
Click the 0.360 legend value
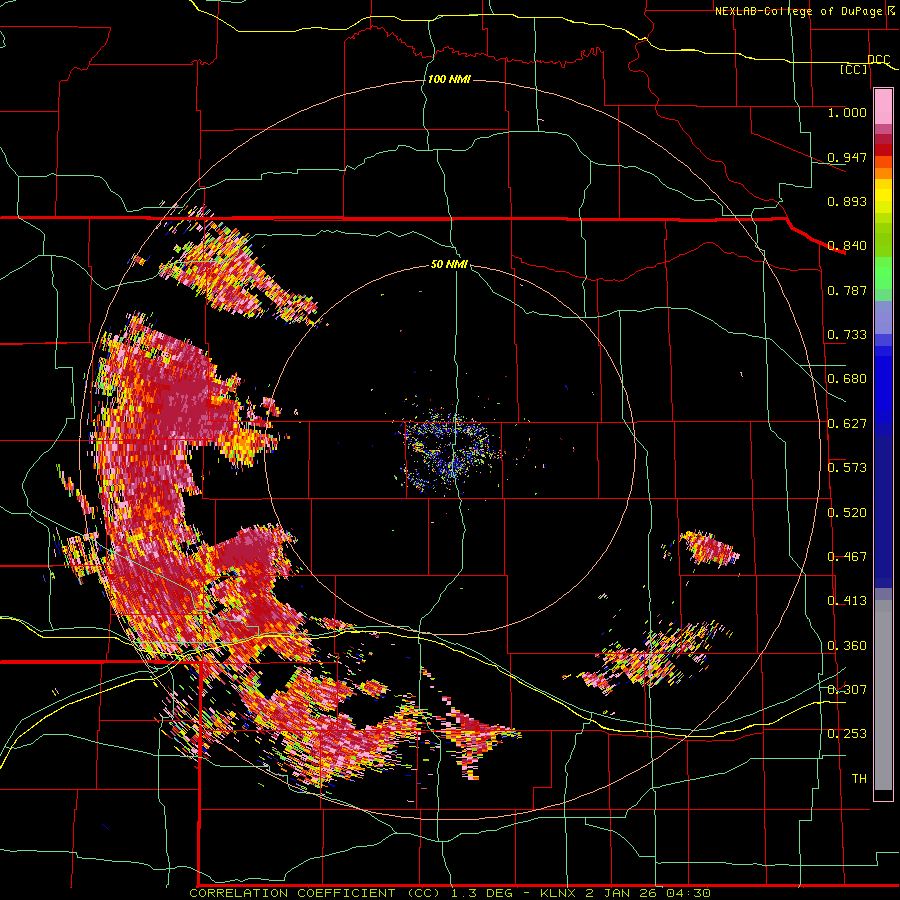[x=847, y=646]
